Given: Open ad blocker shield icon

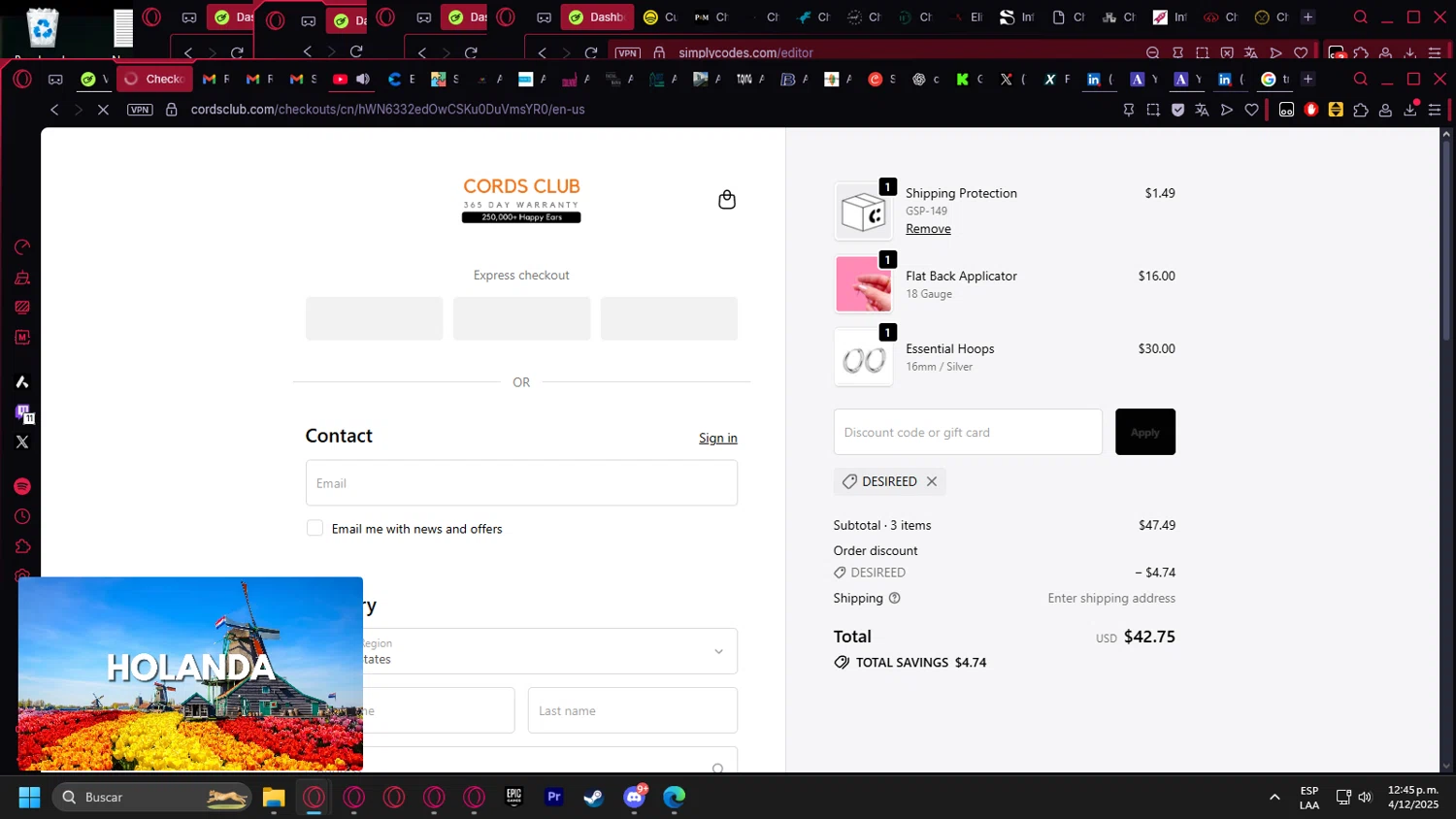Looking at the screenshot, I should coord(1177,110).
